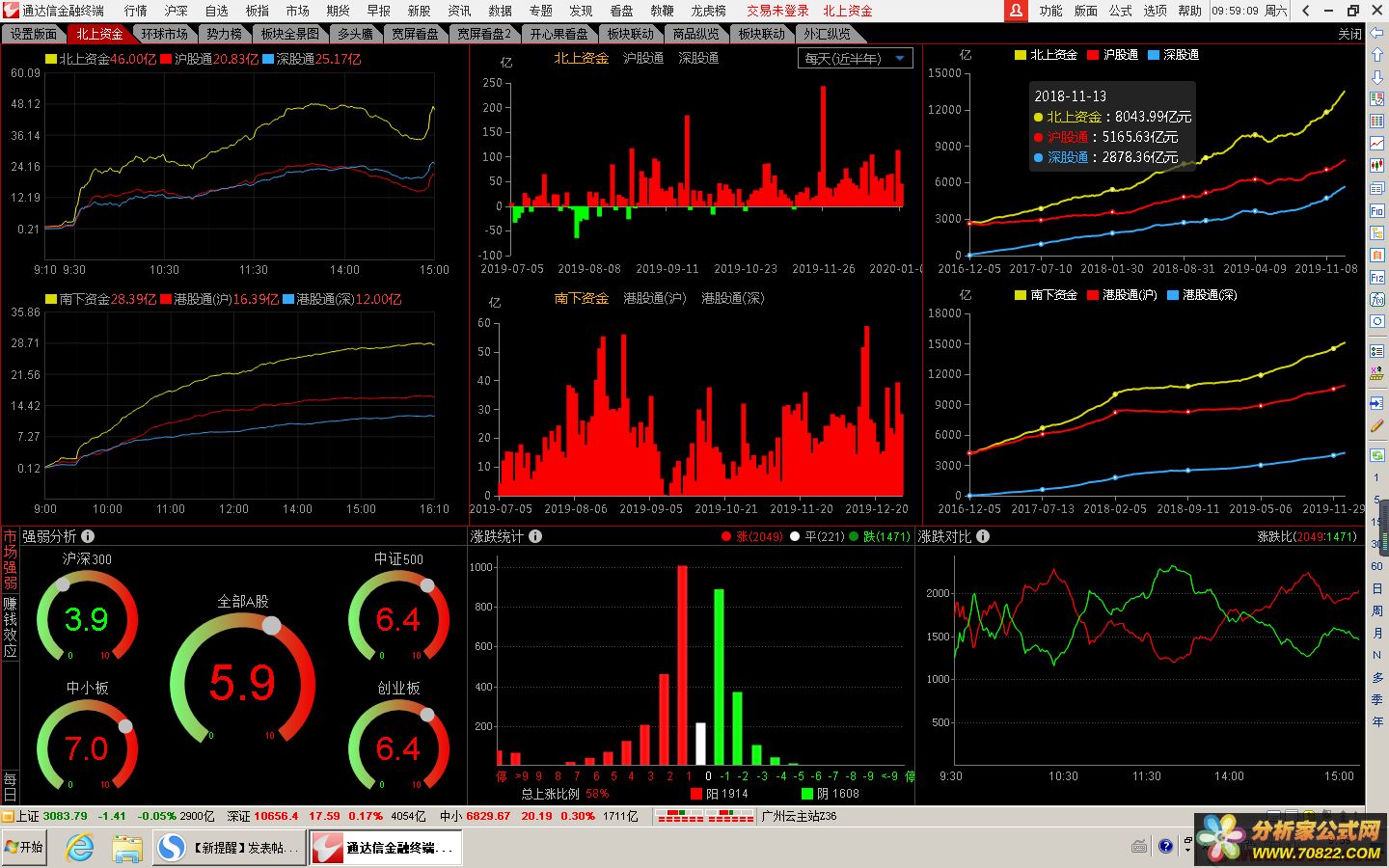Image resolution: width=1389 pixels, height=868 pixels.
Task: Select the pencil drawing tool icon
Action: [x=1377, y=425]
